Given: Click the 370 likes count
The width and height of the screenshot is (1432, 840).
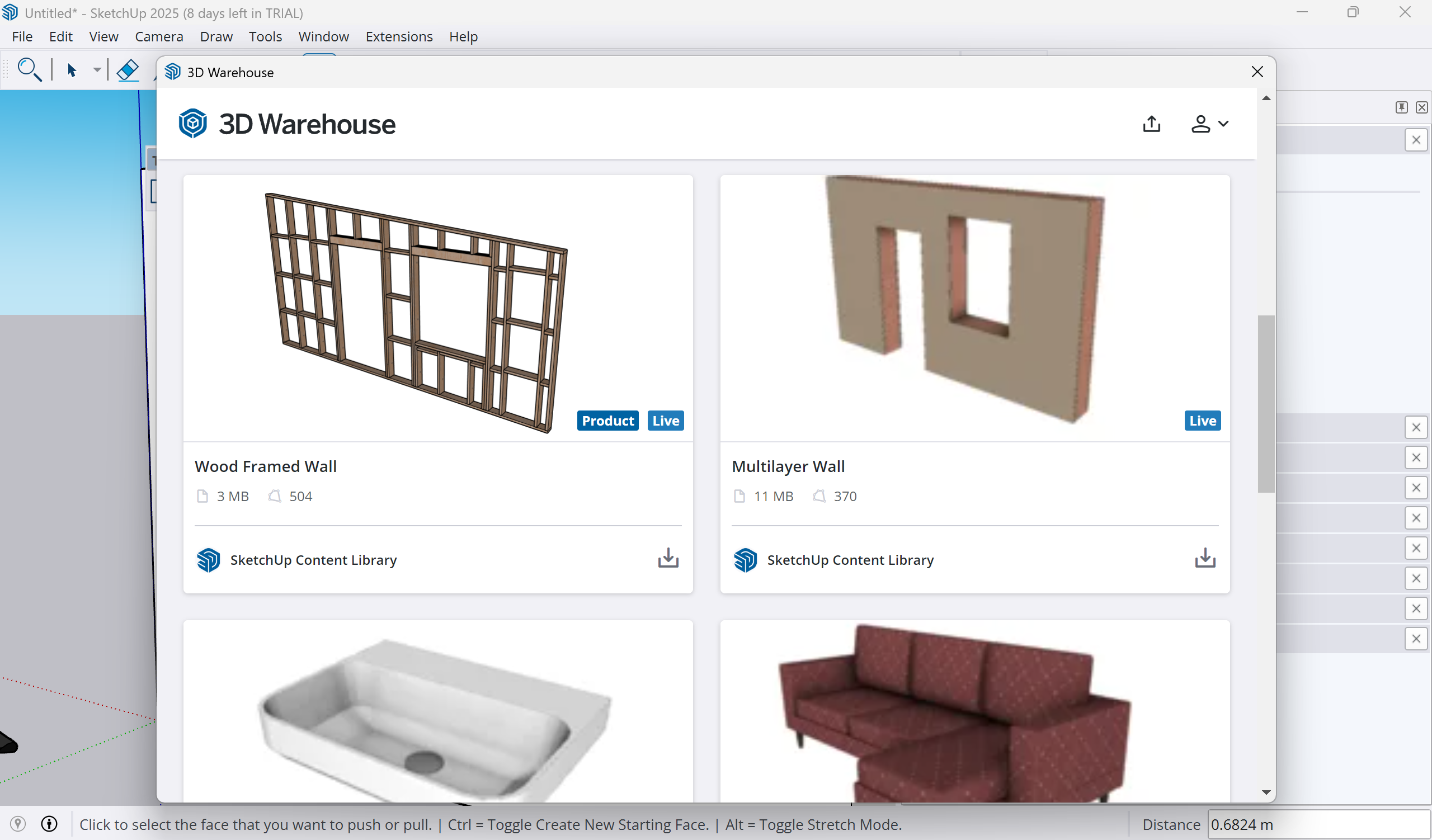Looking at the screenshot, I should pos(845,497).
